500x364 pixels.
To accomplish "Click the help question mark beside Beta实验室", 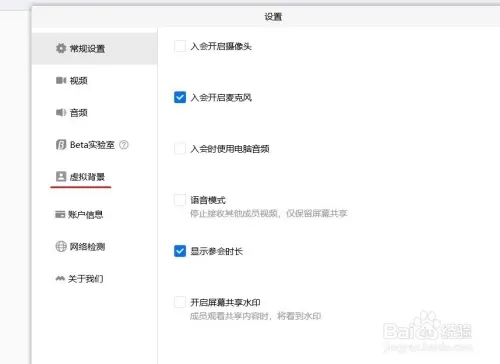I will pos(124,145).
